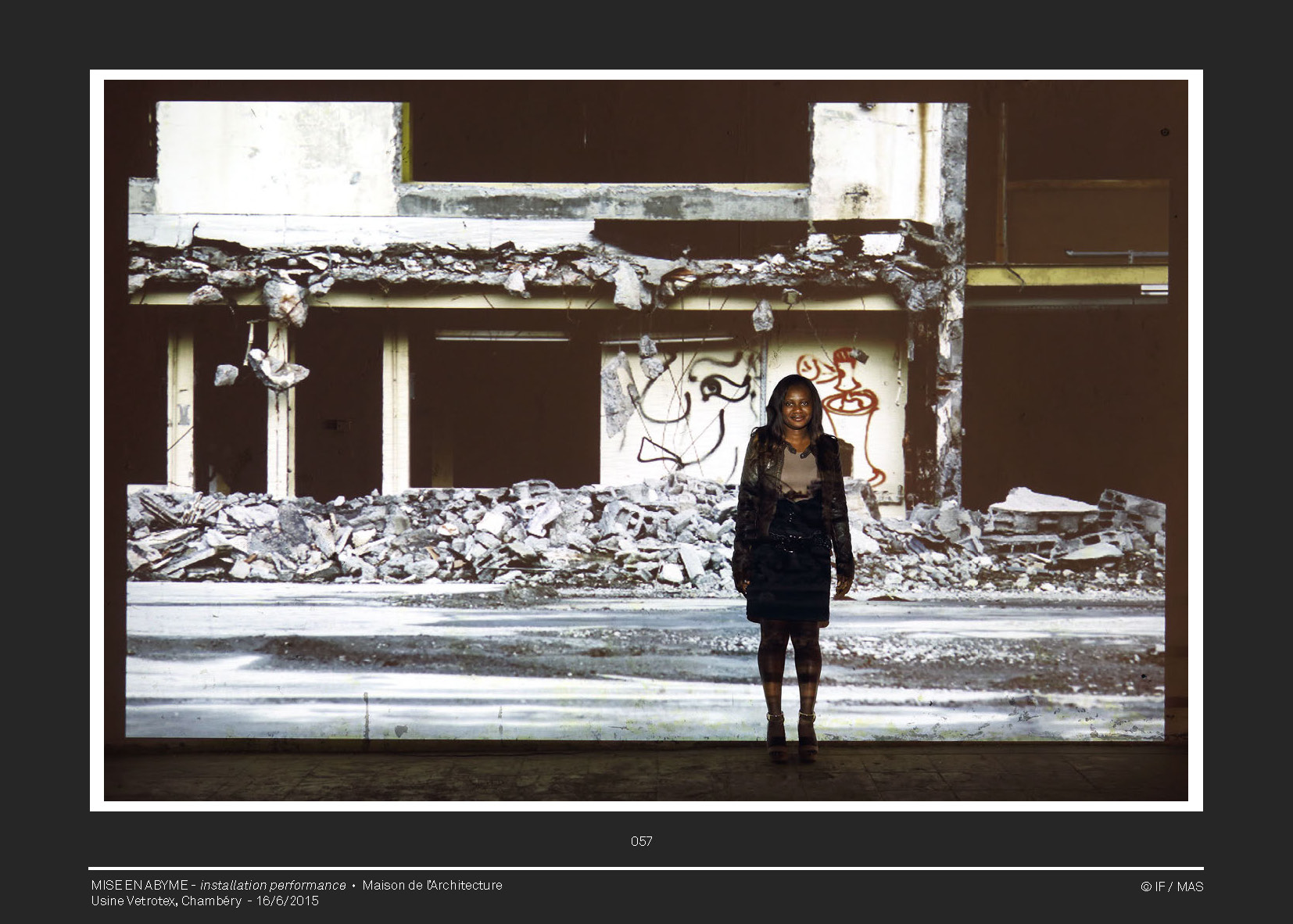
Task: Click the page number 057
Action: 641,841
